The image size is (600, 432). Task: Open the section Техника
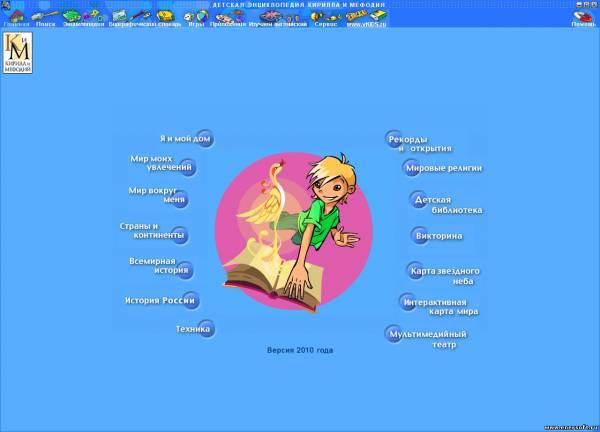click(x=195, y=329)
